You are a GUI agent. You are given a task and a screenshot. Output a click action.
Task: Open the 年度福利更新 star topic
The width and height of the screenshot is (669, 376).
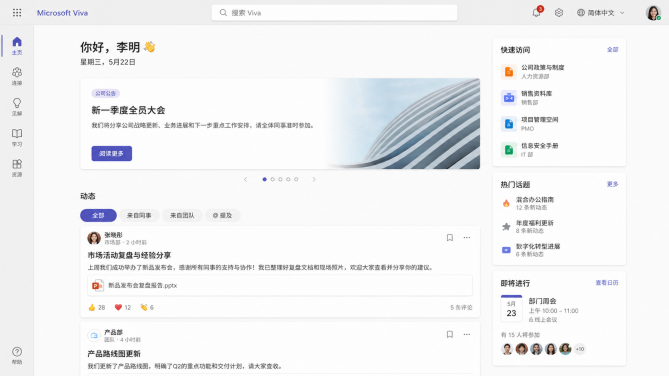[535, 223]
